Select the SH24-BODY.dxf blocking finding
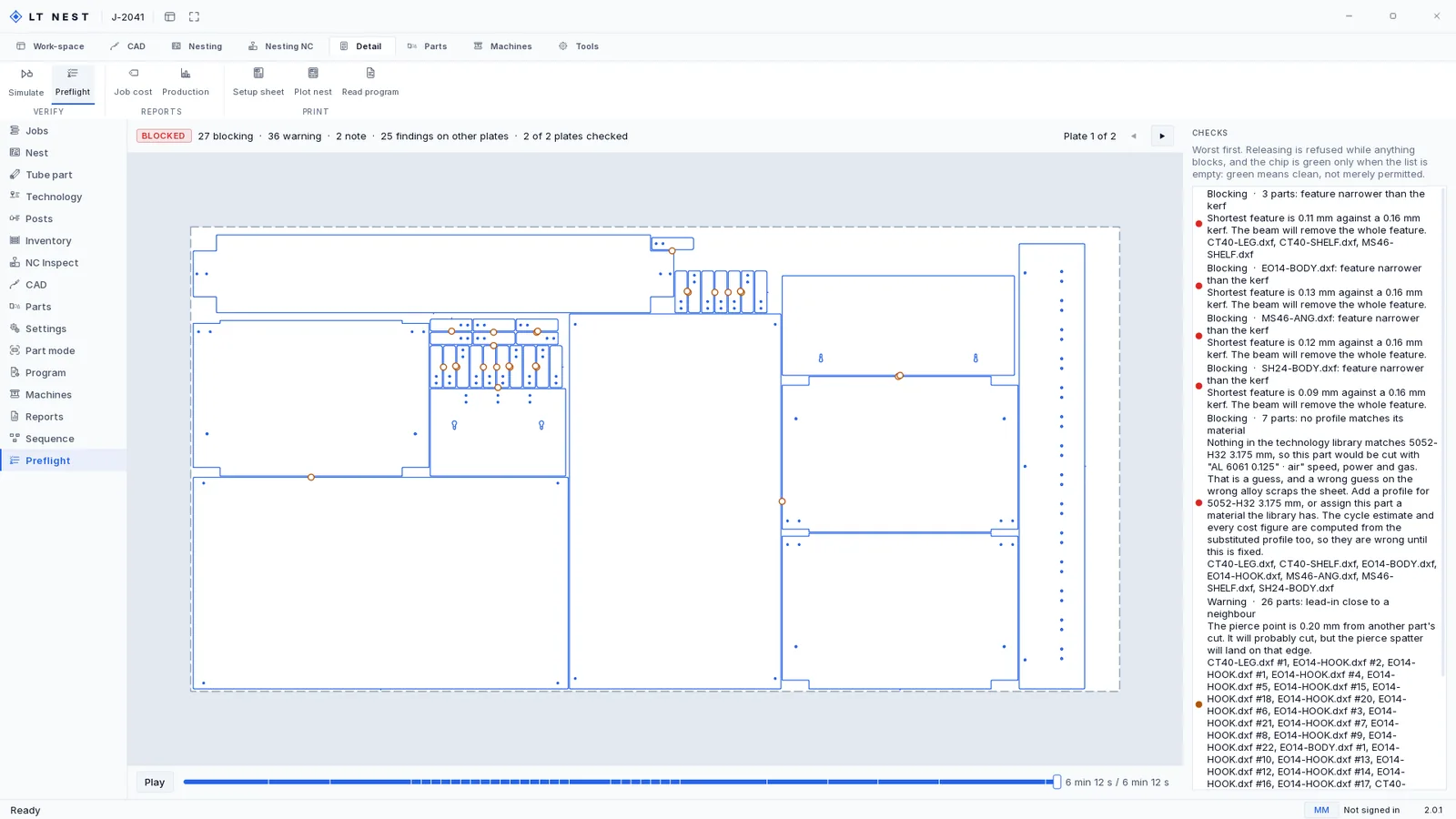 click(x=1317, y=387)
